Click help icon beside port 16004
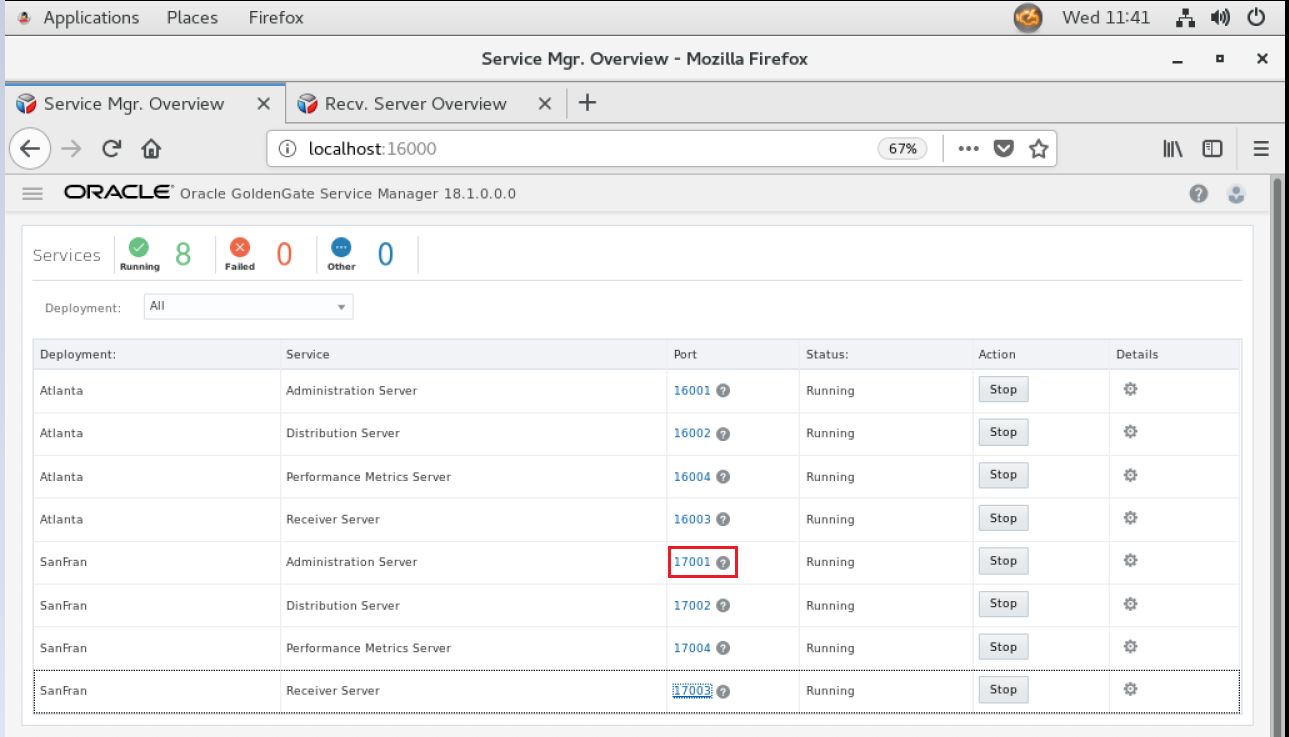This screenshot has height=737, width=1289. pyautogui.click(x=722, y=477)
